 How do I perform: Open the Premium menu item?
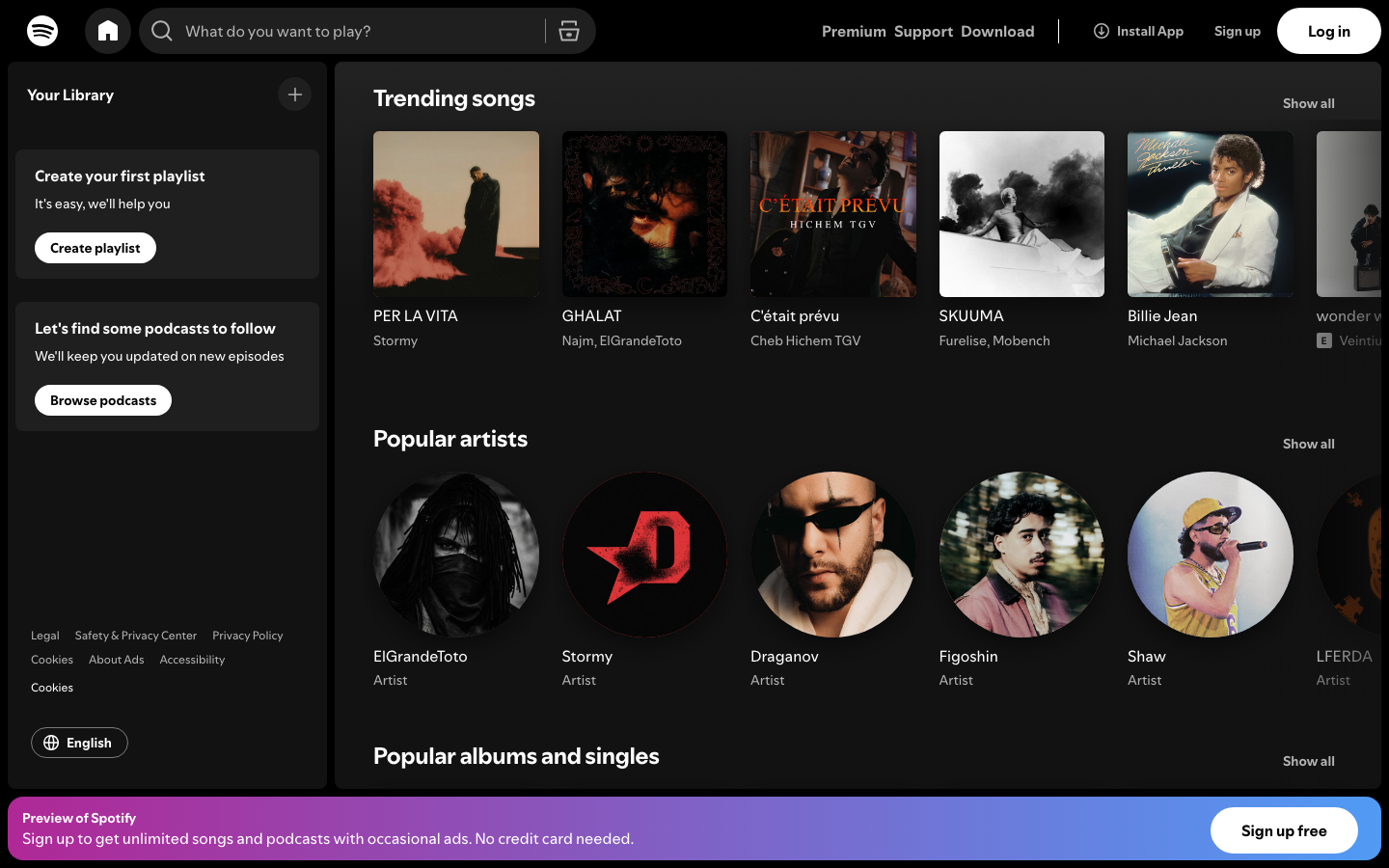(x=854, y=31)
